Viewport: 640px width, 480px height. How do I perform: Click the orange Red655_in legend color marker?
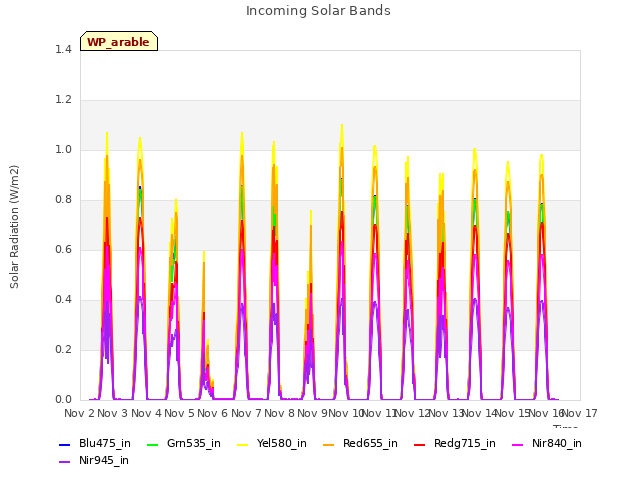click(x=329, y=444)
